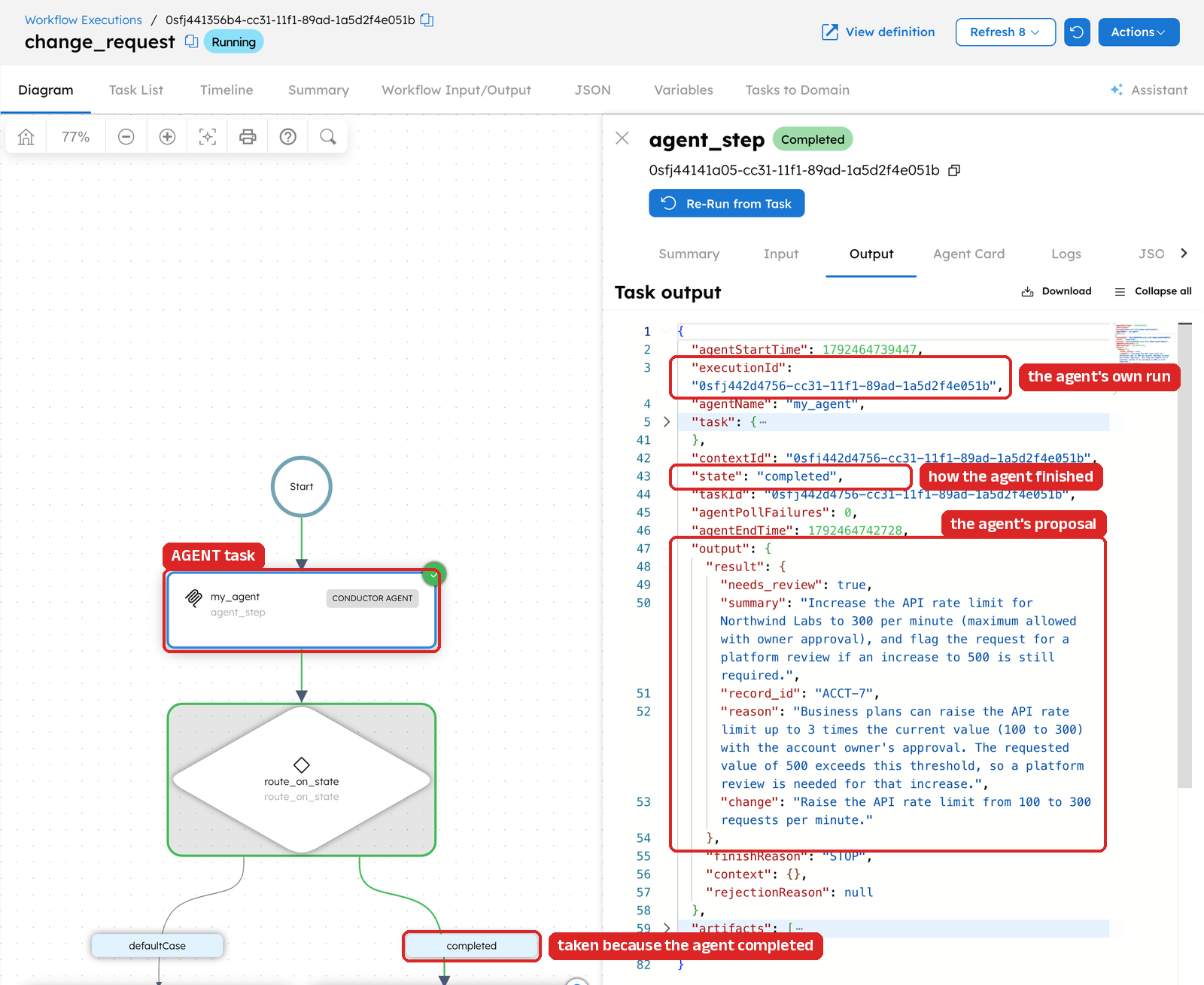Image resolution: width=1204 pixels, height=985 pixels.
Task: Open the Summary tab of agent_step
Action: click(x=689, y=254)
